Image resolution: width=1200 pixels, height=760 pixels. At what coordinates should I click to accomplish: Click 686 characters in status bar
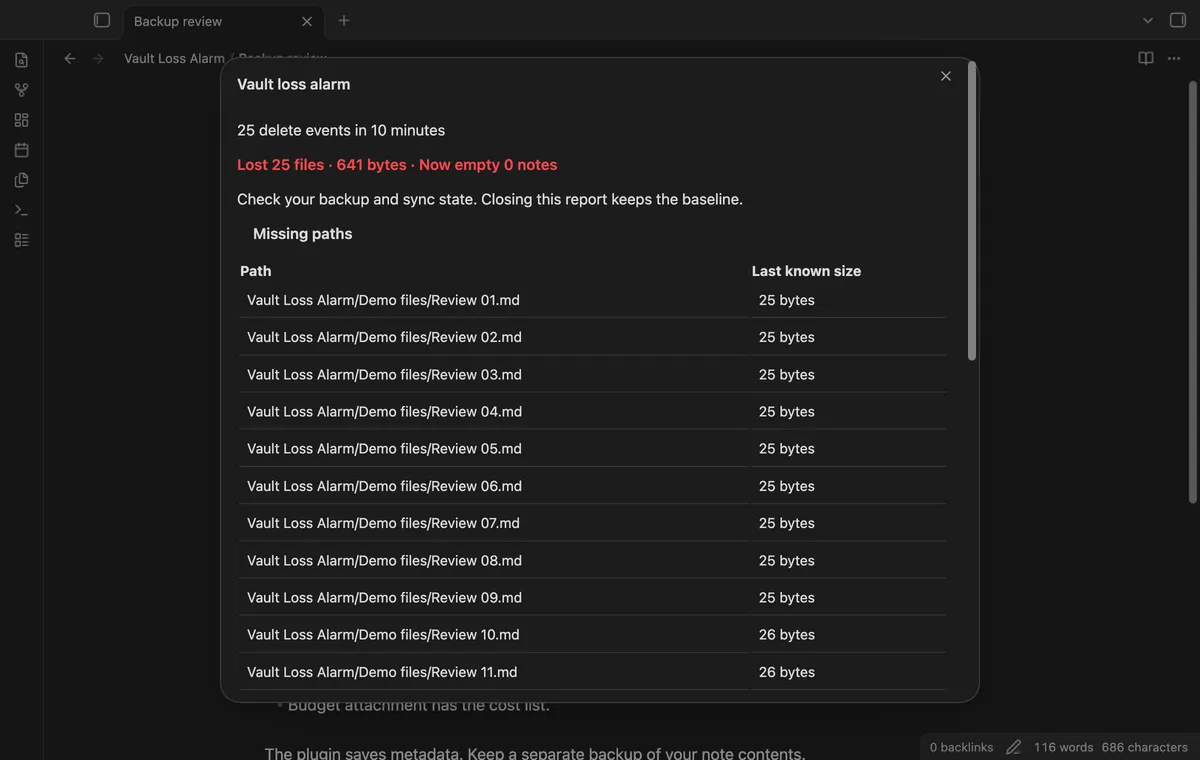click(1145, 747)
